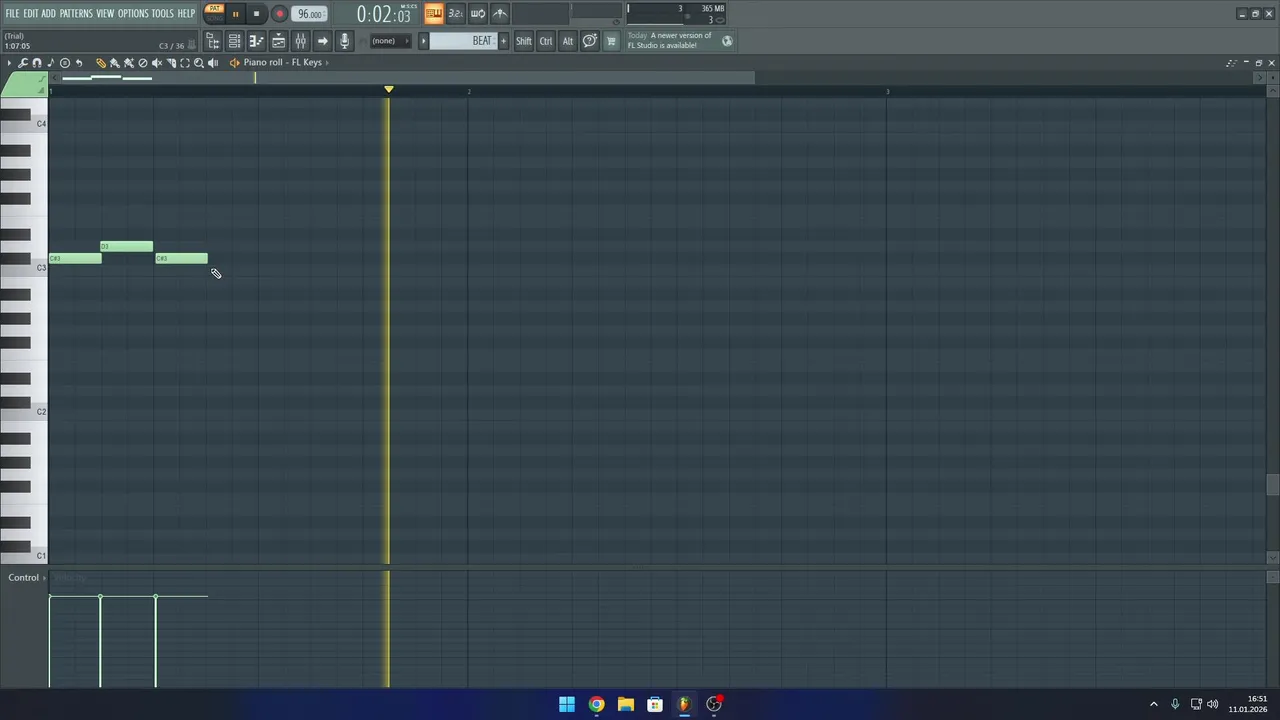The image size is (1280, 720).
Task: Click the piano roll undo arrow icon
Action: pyautogui.click(x=79, y=62)
